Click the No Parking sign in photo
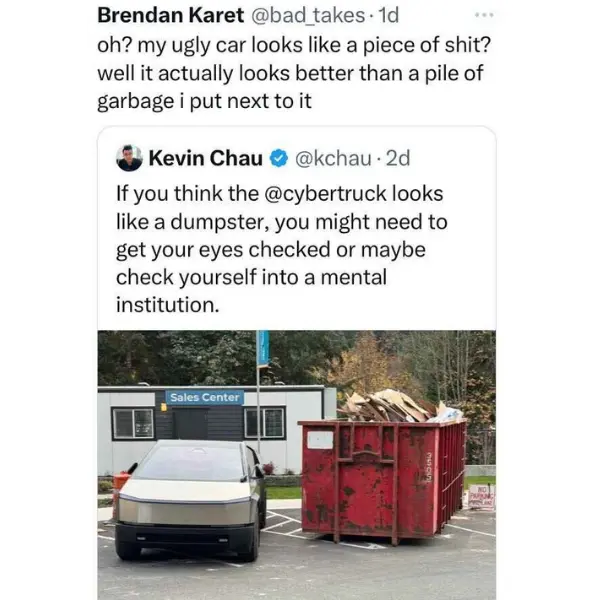 (480, 497)
